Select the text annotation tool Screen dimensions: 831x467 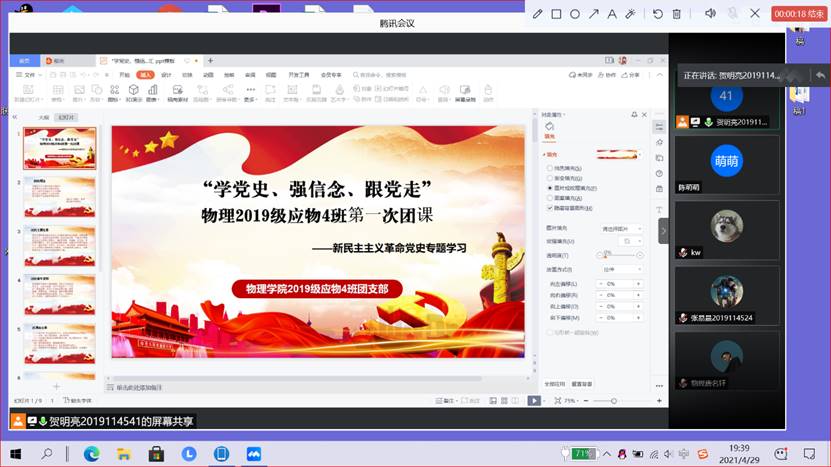pyautogui.click(x=612, y=14)
